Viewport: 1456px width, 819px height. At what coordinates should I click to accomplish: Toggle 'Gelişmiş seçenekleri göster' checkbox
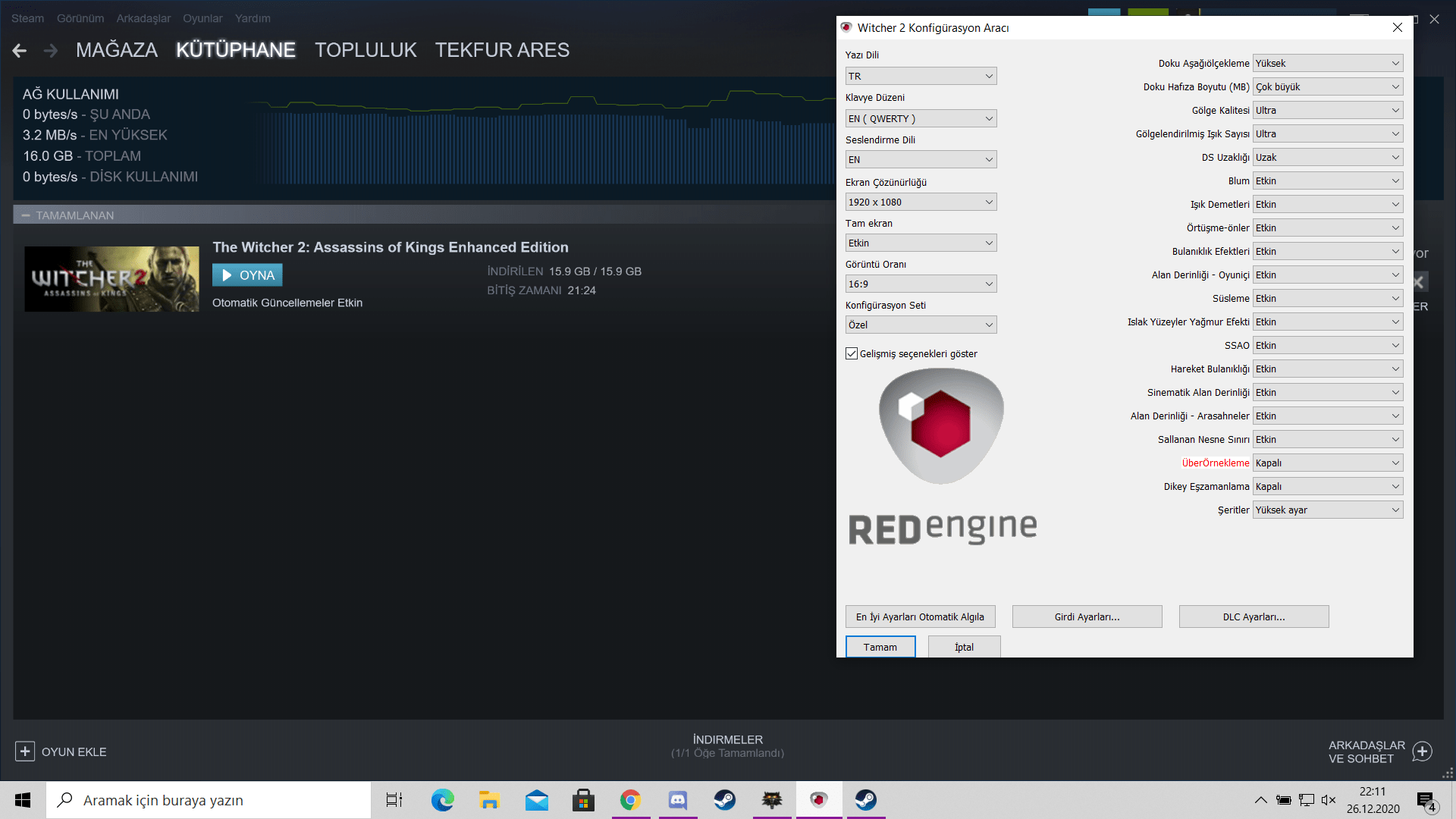point(852,353)
